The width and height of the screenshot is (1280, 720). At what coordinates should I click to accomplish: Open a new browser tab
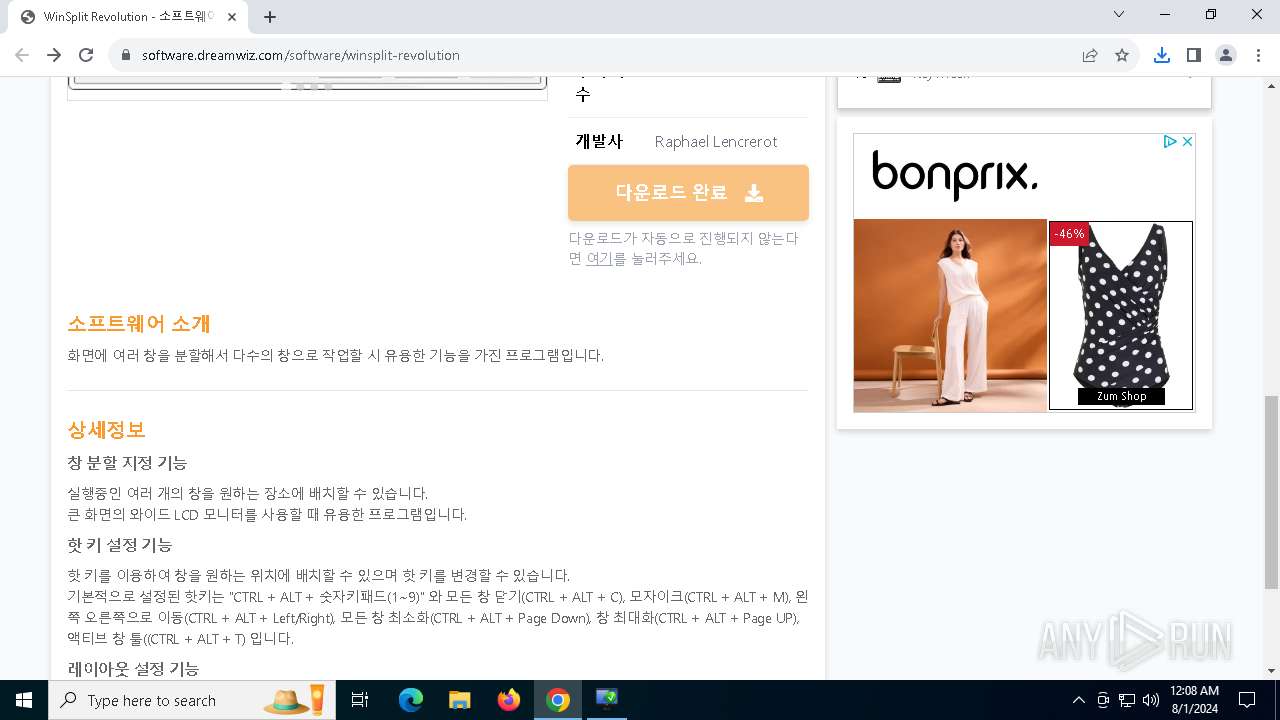(x=270, y=17)
